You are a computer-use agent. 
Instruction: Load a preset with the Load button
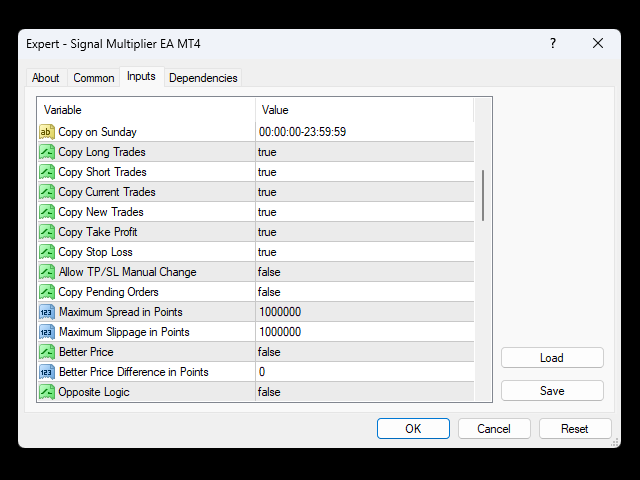pos(552,358)
